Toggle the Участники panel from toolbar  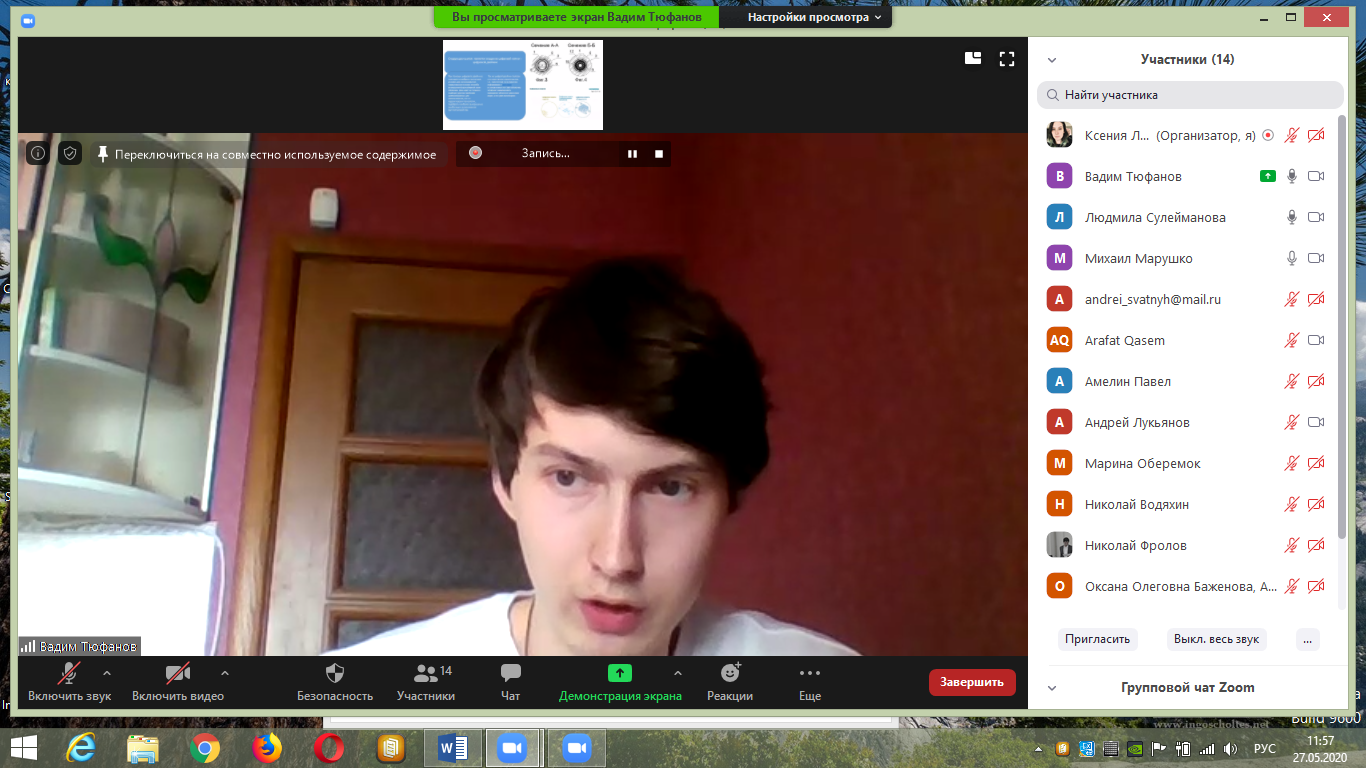426,682
